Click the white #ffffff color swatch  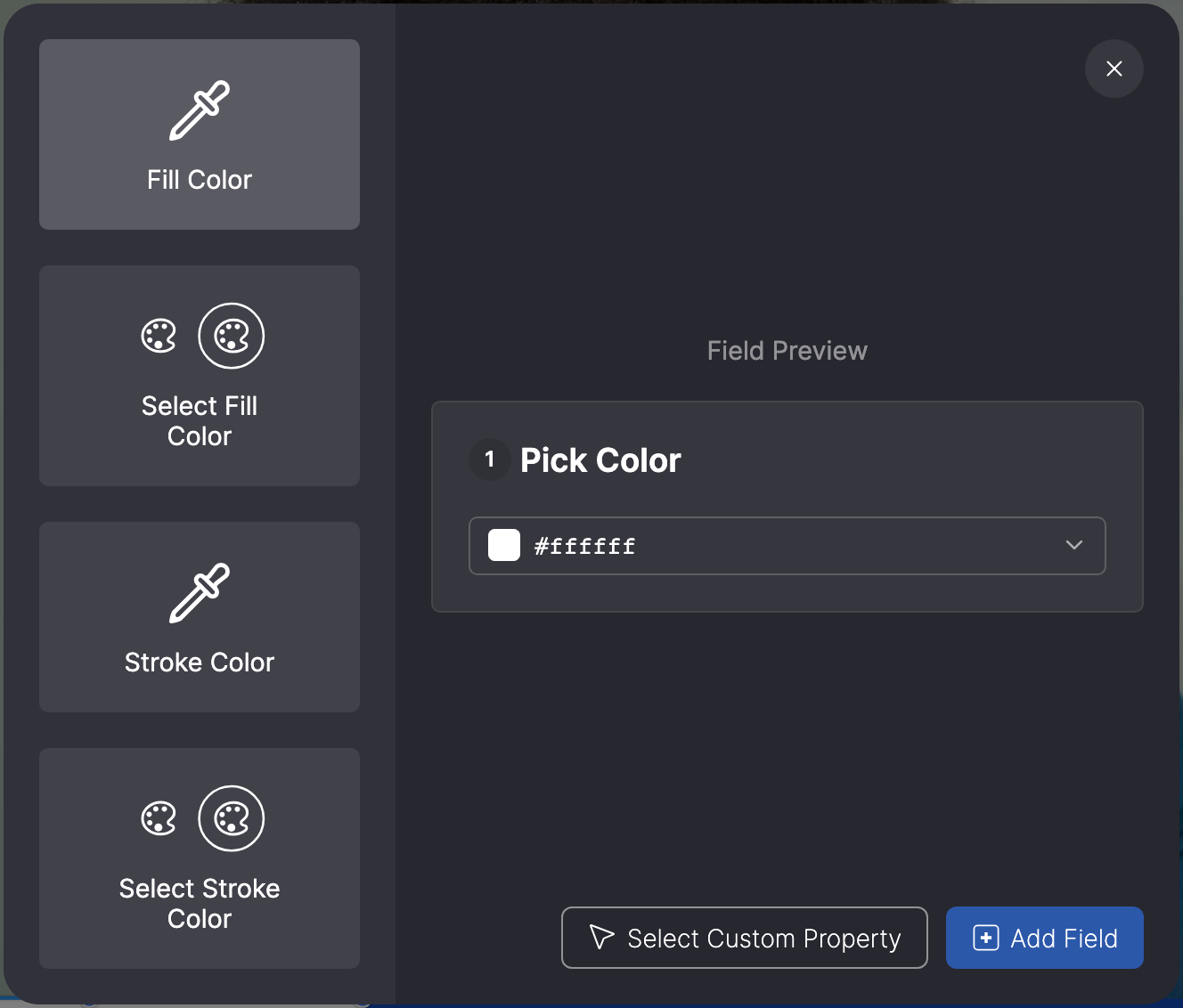coord(504,545)
